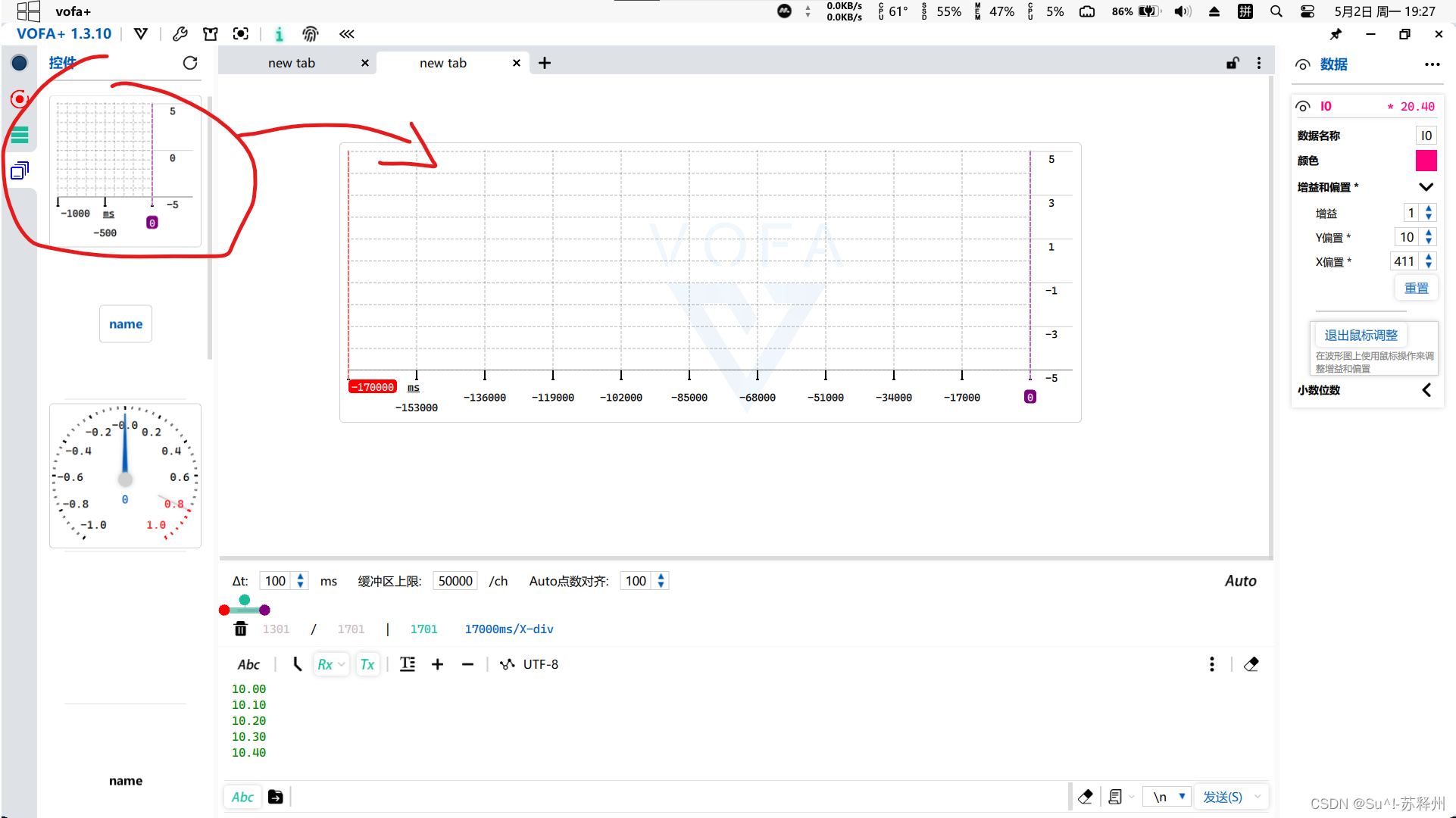Click the Send (S) button
The height and width of the screenshot is (818, 1456).
click(1222, 797)
